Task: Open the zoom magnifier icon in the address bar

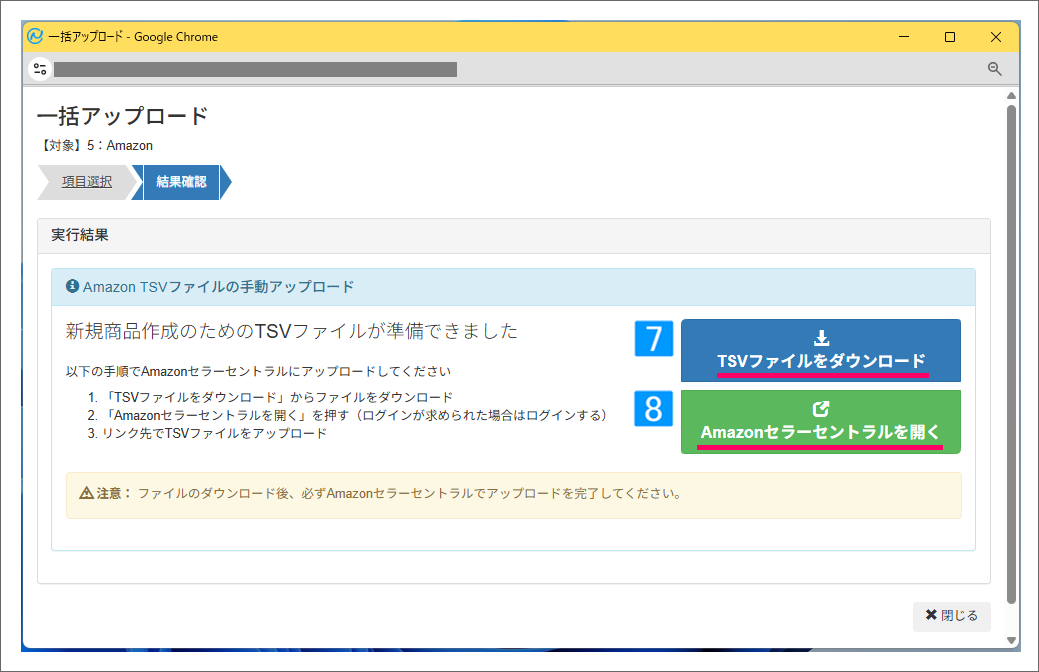Action: click(994, 69)
